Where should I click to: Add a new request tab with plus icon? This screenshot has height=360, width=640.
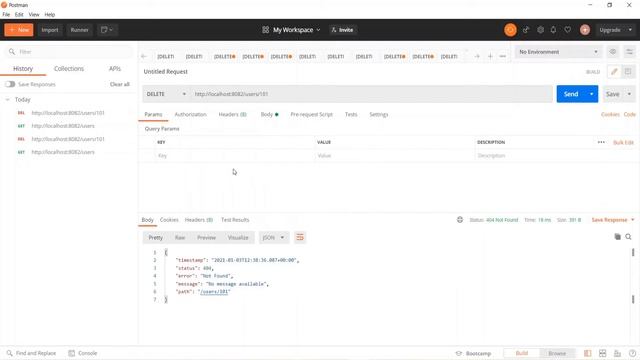490,56
